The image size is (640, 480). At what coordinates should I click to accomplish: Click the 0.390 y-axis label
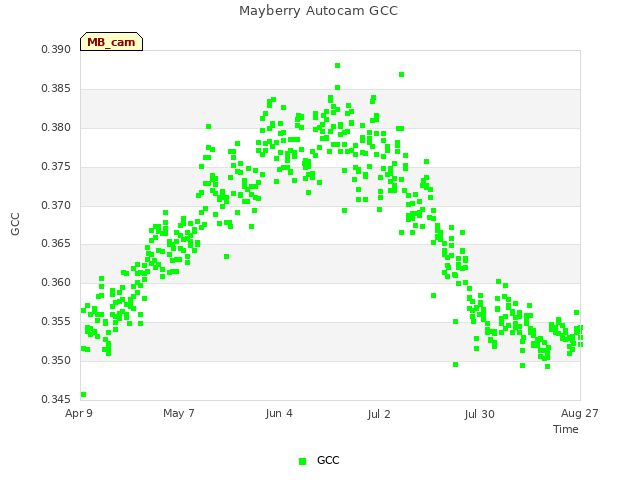[56, 50]
